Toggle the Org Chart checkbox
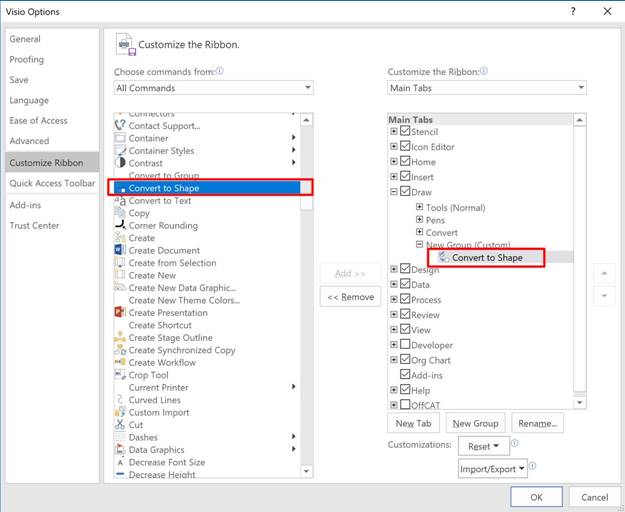 pos(405,359)
